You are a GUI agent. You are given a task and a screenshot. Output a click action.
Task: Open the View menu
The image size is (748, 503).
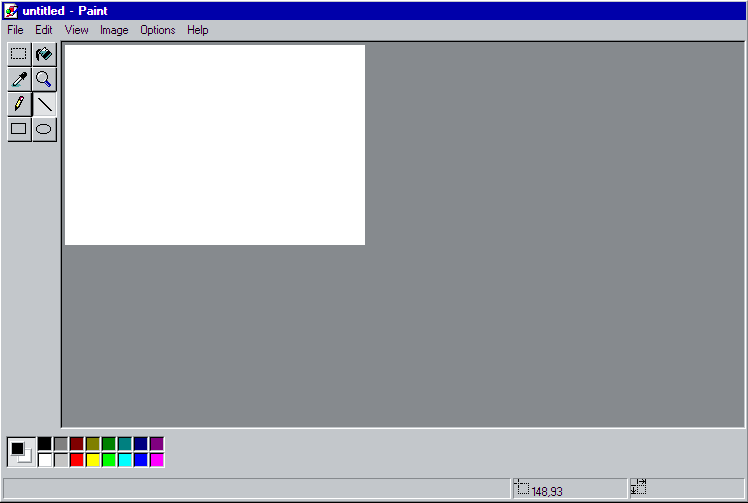click(76, 30)
